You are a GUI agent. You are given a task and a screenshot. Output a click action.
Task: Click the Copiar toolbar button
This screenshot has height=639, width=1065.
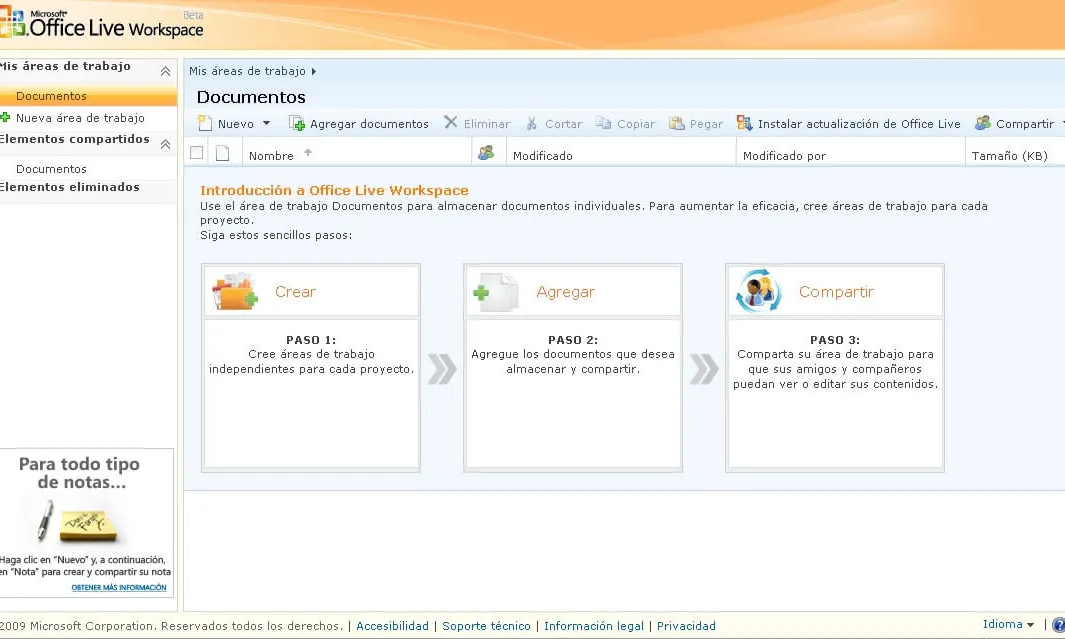[626, 124]
